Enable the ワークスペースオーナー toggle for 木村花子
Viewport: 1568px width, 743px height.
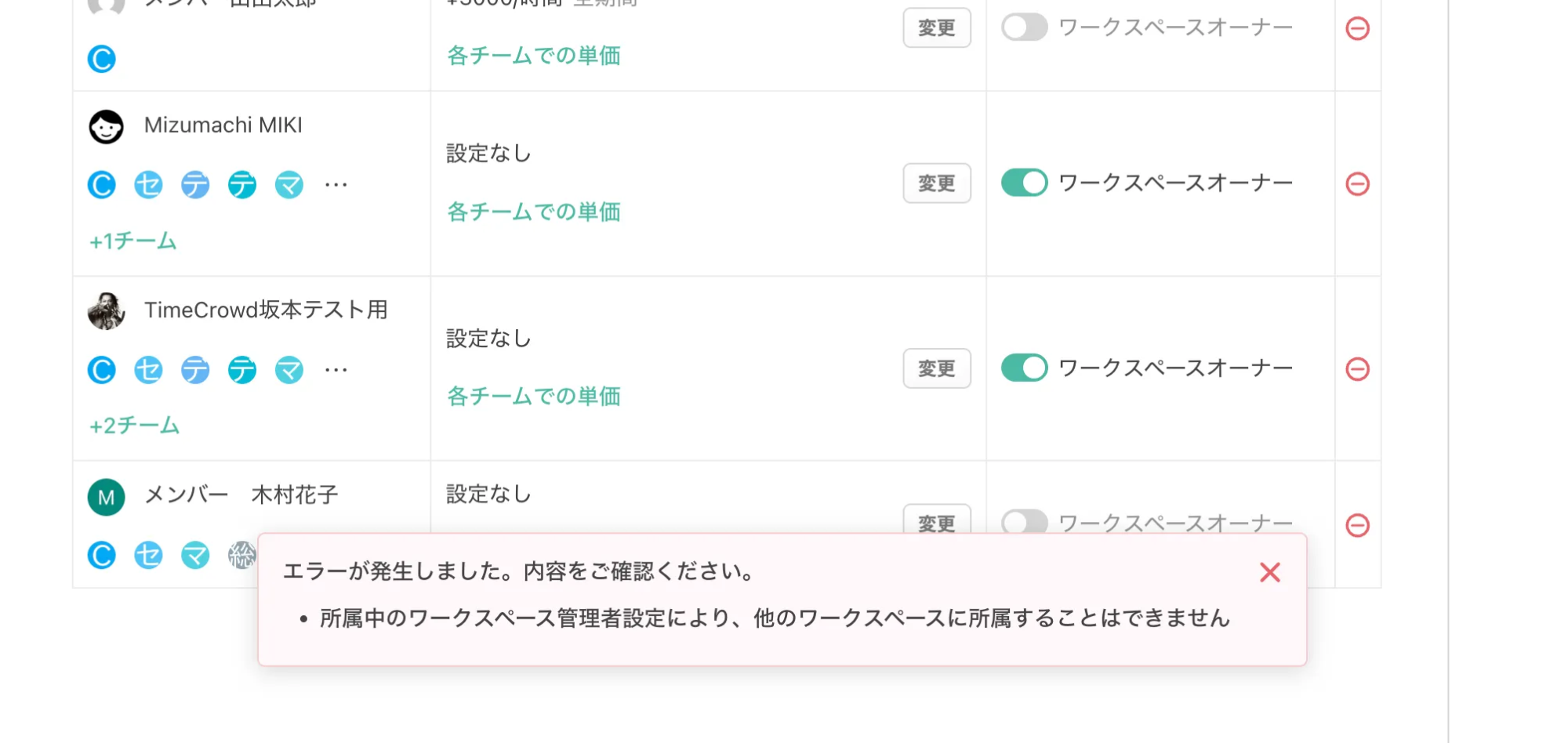(x=1024, y=522)
